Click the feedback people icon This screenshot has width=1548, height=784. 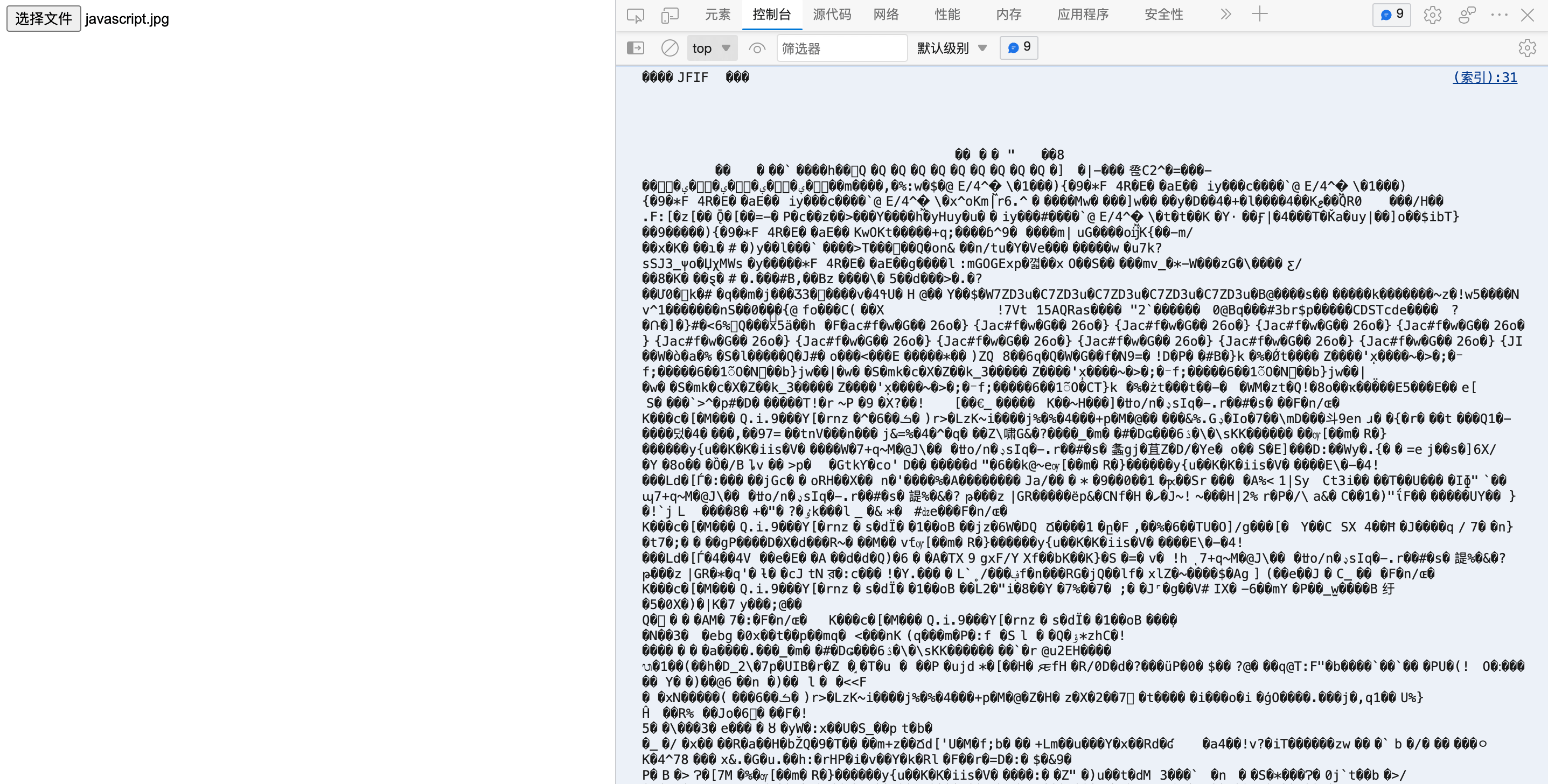1467,15
